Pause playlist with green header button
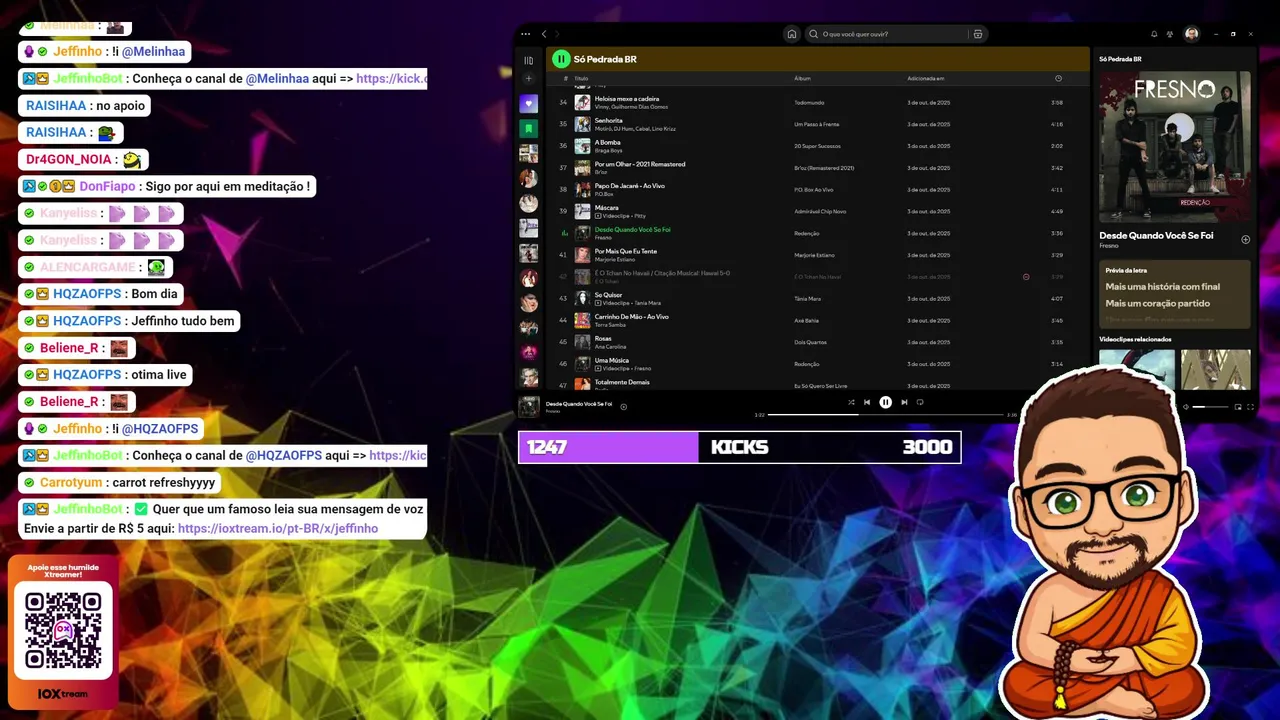This screenshot has height=720, width=1280. 561,59
